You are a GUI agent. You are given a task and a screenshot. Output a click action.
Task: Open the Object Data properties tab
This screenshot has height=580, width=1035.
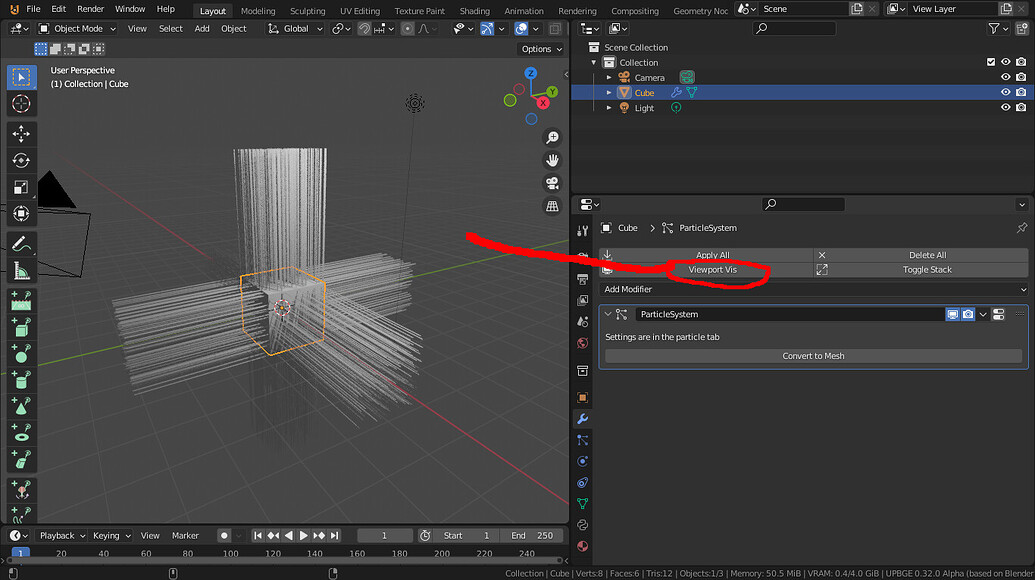tap(582, 503)
